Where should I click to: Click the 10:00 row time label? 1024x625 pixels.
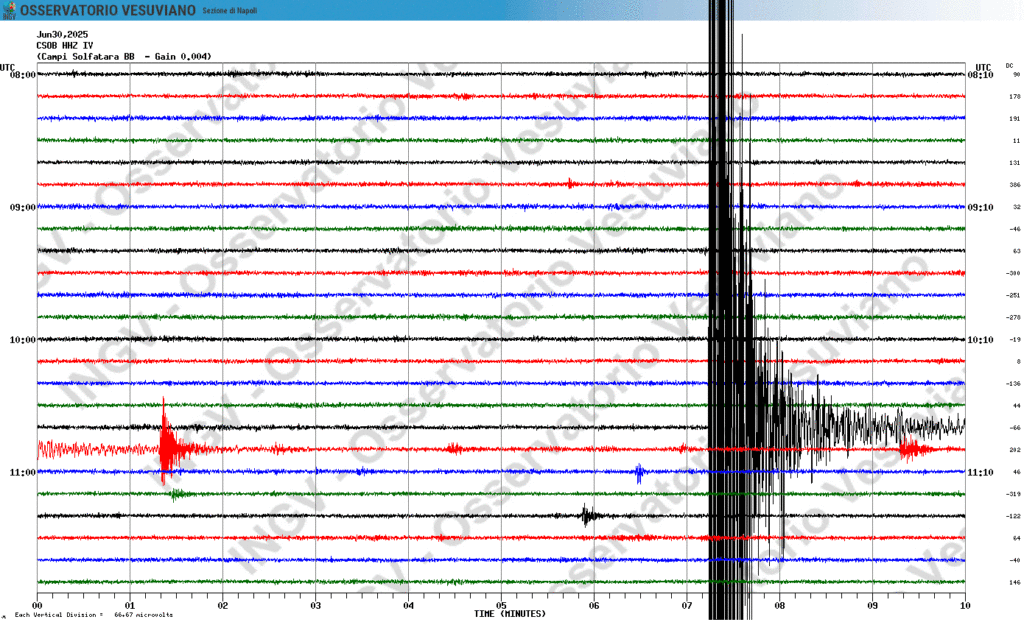(23, 340)
